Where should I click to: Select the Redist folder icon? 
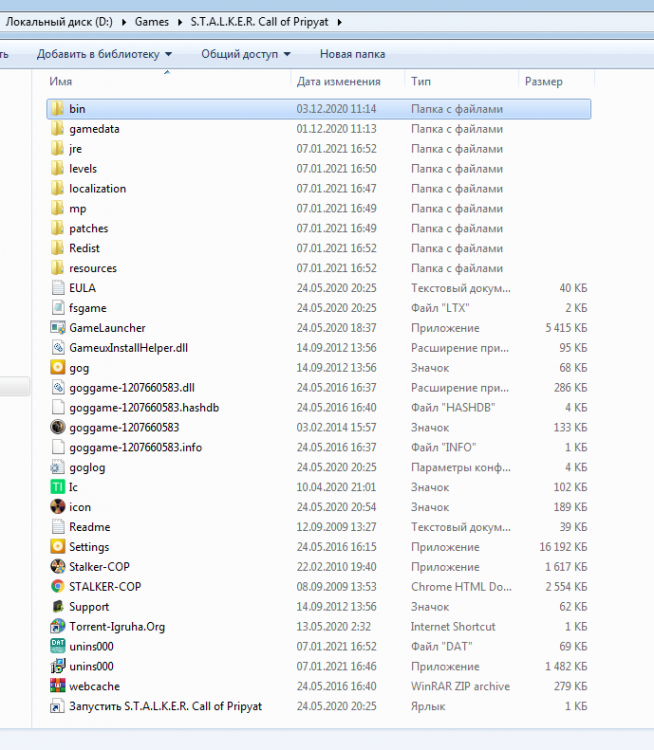pos(57,248)
